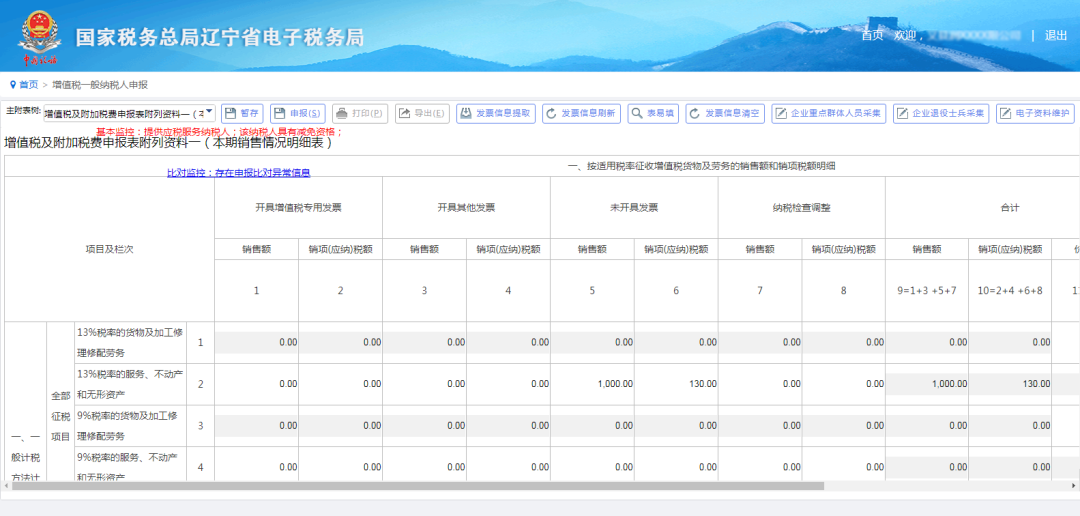The width and height of the screenshot is (1080, 516).
Task: Click row 1 开具其他发票 销项税额 cell
Action: [x=508, y=342]
